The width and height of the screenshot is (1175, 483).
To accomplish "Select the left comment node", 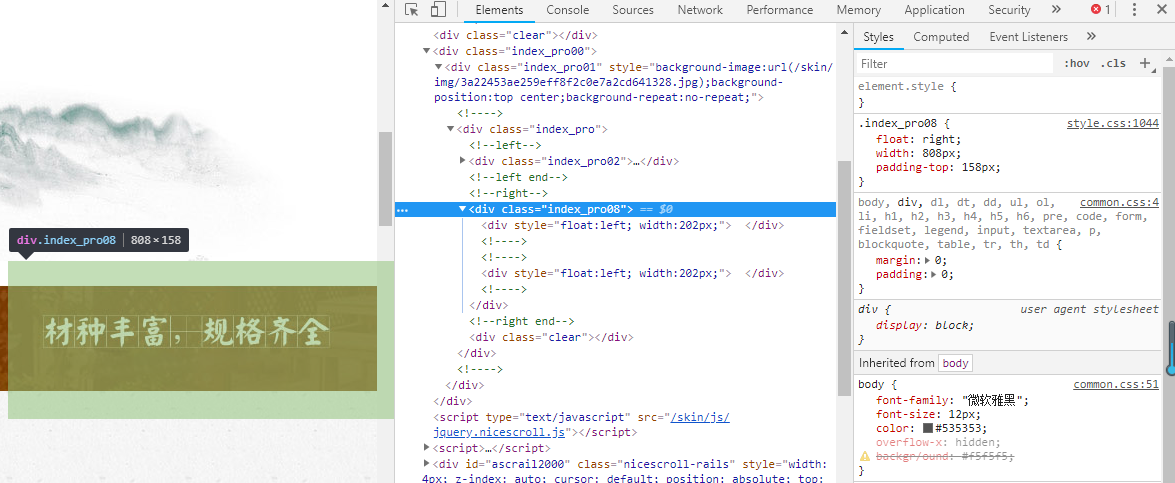I will click(505, 145).
